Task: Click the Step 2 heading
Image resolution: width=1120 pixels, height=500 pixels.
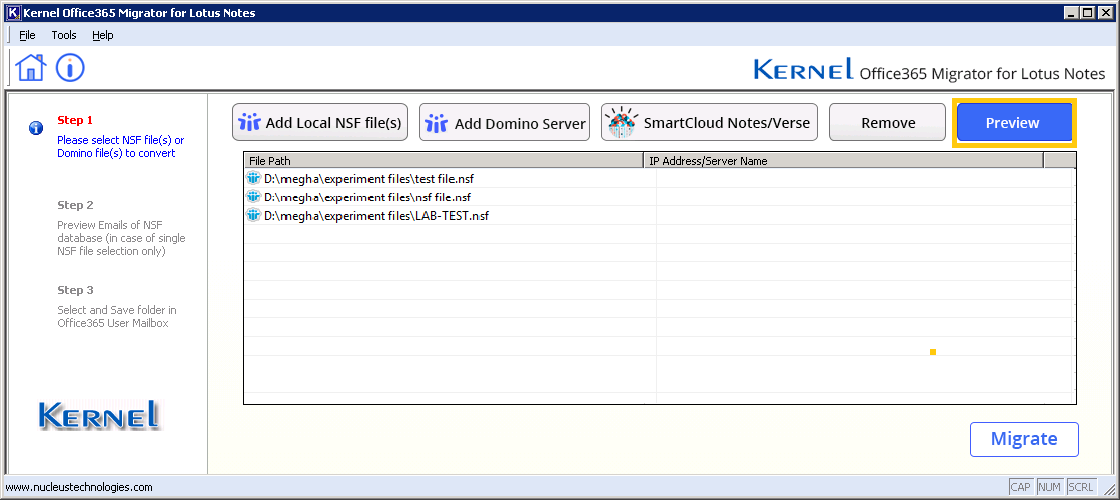Action: pyautogui.click(x=75, y=205)
